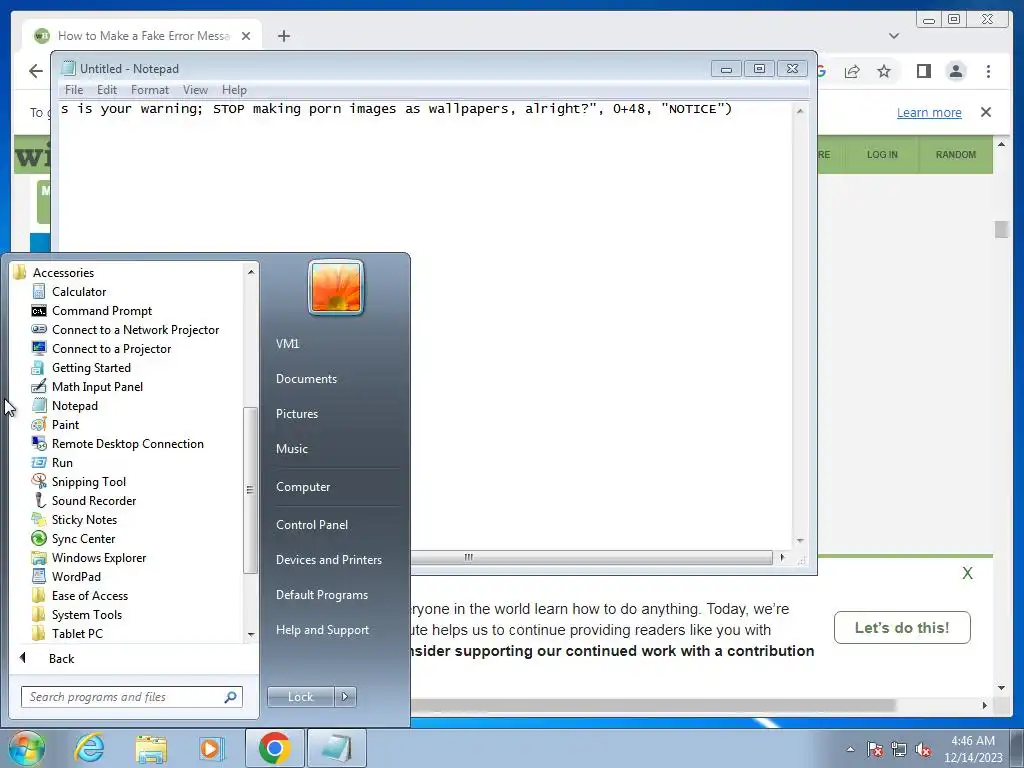Open Chrome profile avatar menu
Viewport: 1024px width, 768px height.
point(955,71)
